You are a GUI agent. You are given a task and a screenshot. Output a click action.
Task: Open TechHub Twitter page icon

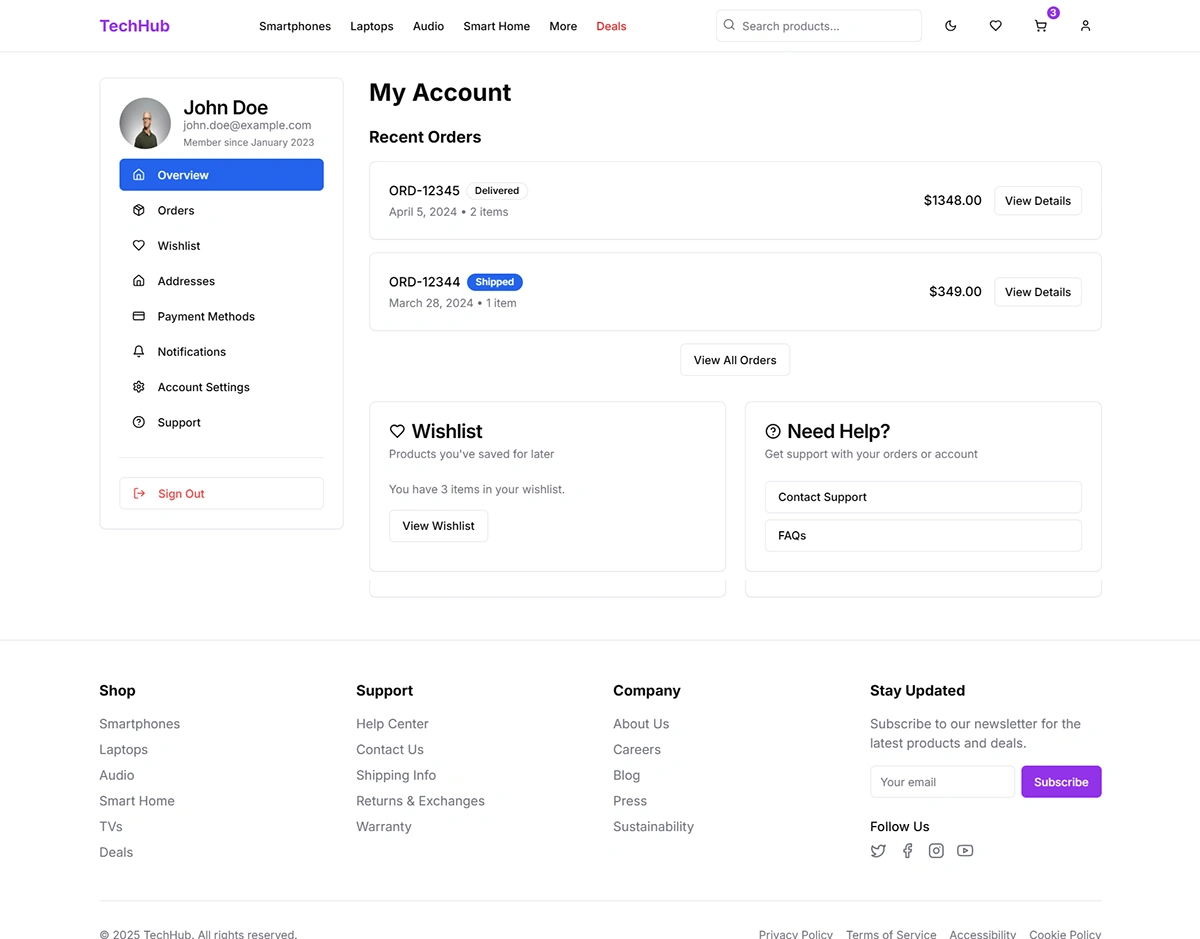(878, 851)
